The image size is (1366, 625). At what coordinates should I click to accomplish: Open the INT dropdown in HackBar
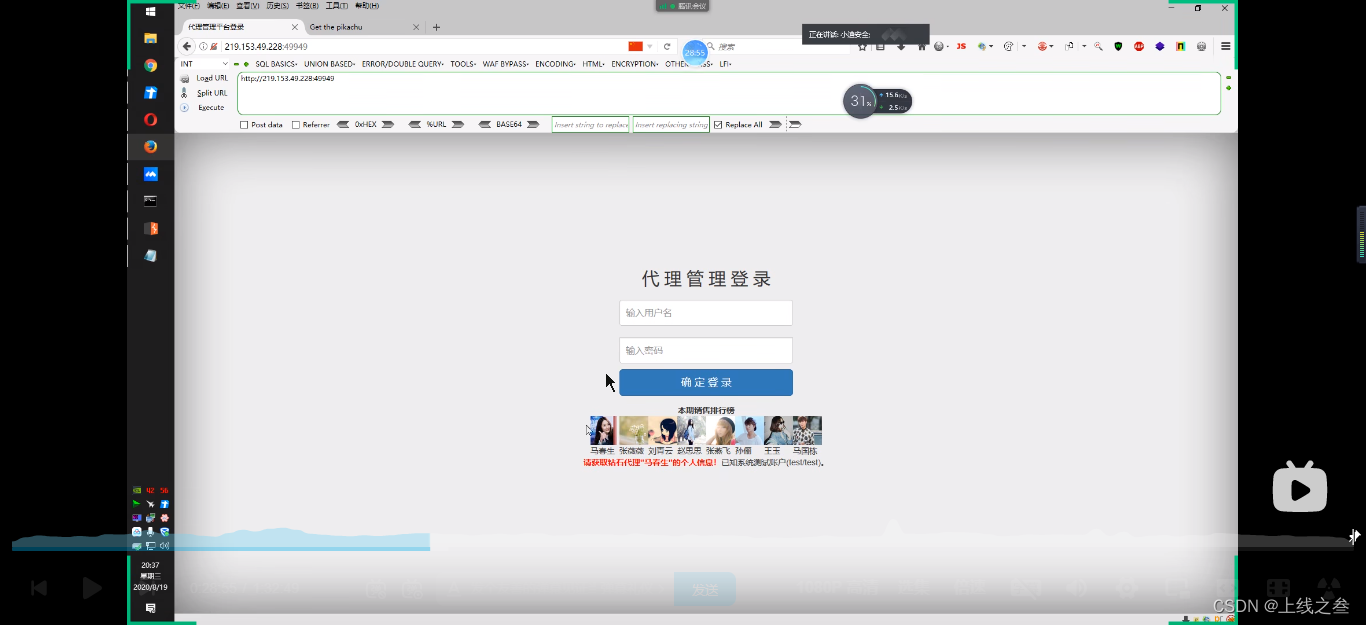click(203, 64)
